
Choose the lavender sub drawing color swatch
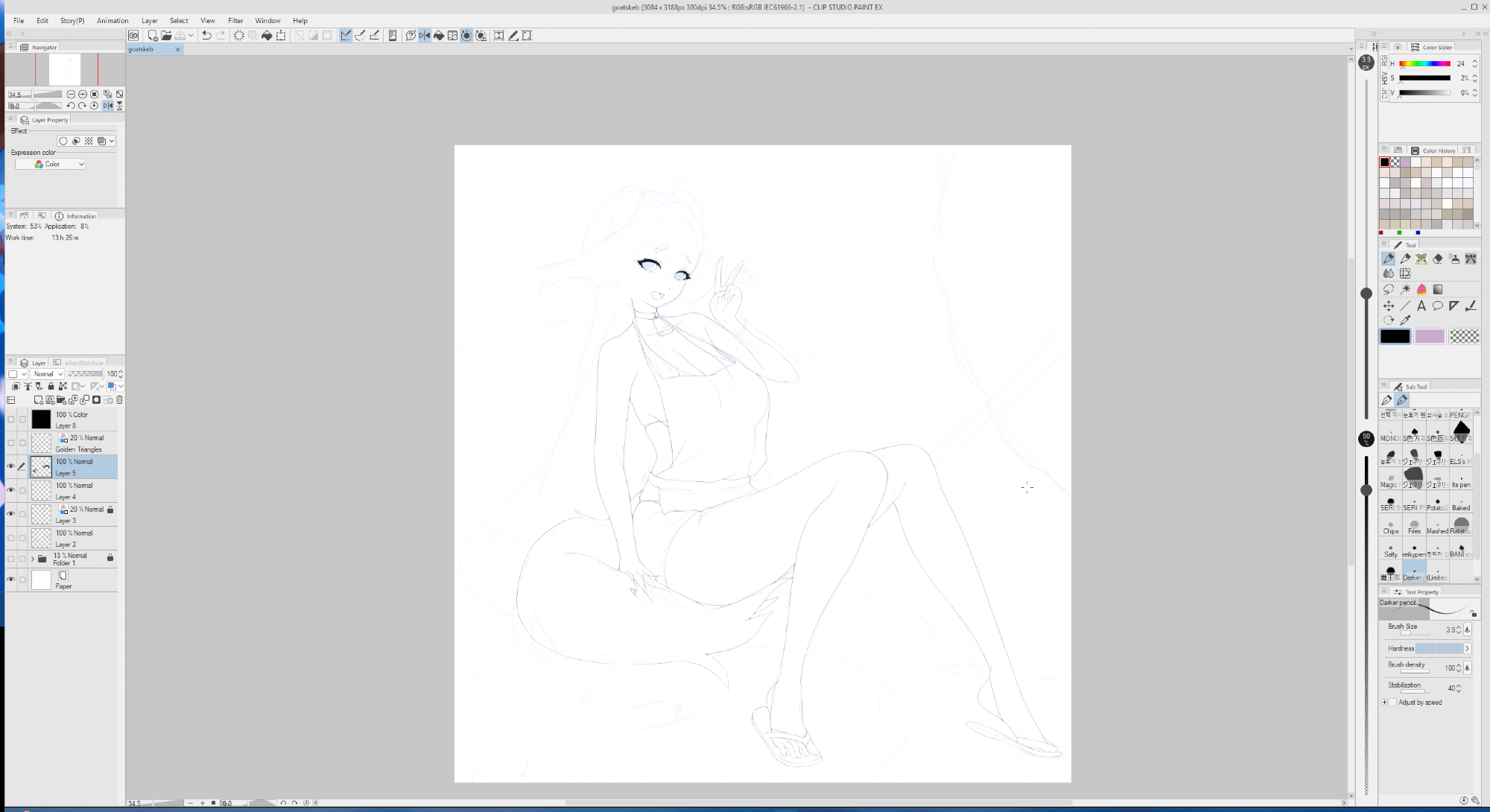pyautogui.click(x=1429, y=336)
